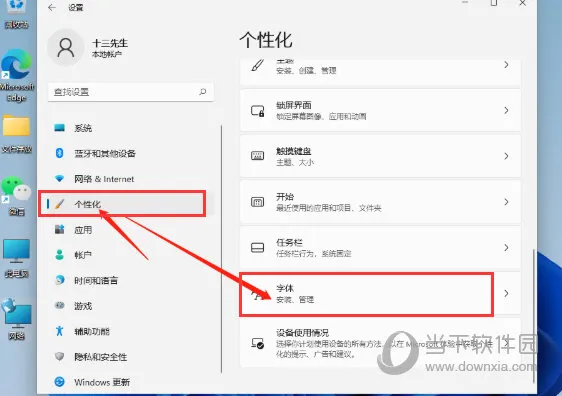Click the 个性化 page heading
Viewport: 562px width, 396px height.
pyautogui.click(x=266, y=40)
